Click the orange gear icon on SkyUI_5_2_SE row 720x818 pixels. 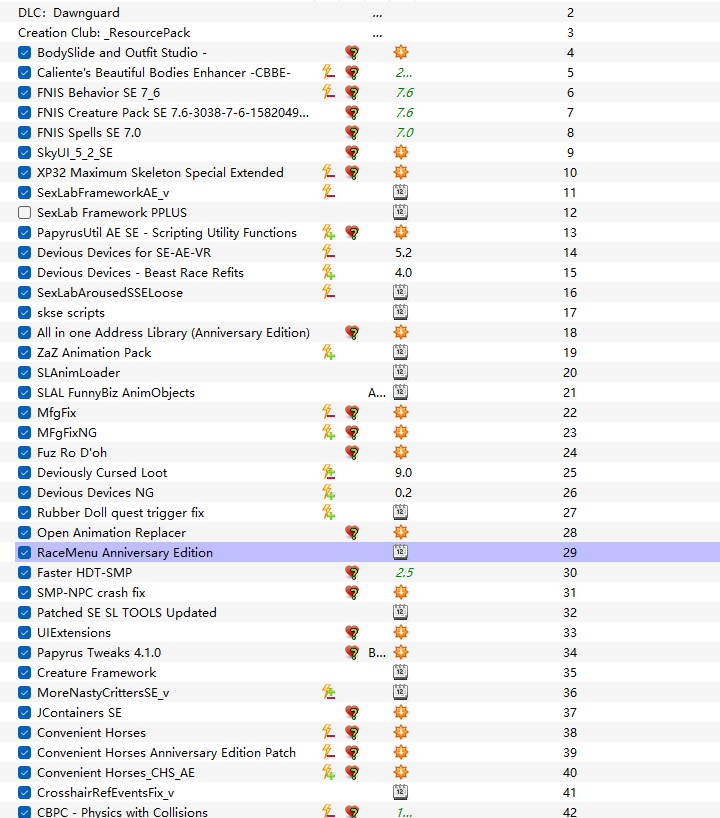pos(401,152)
